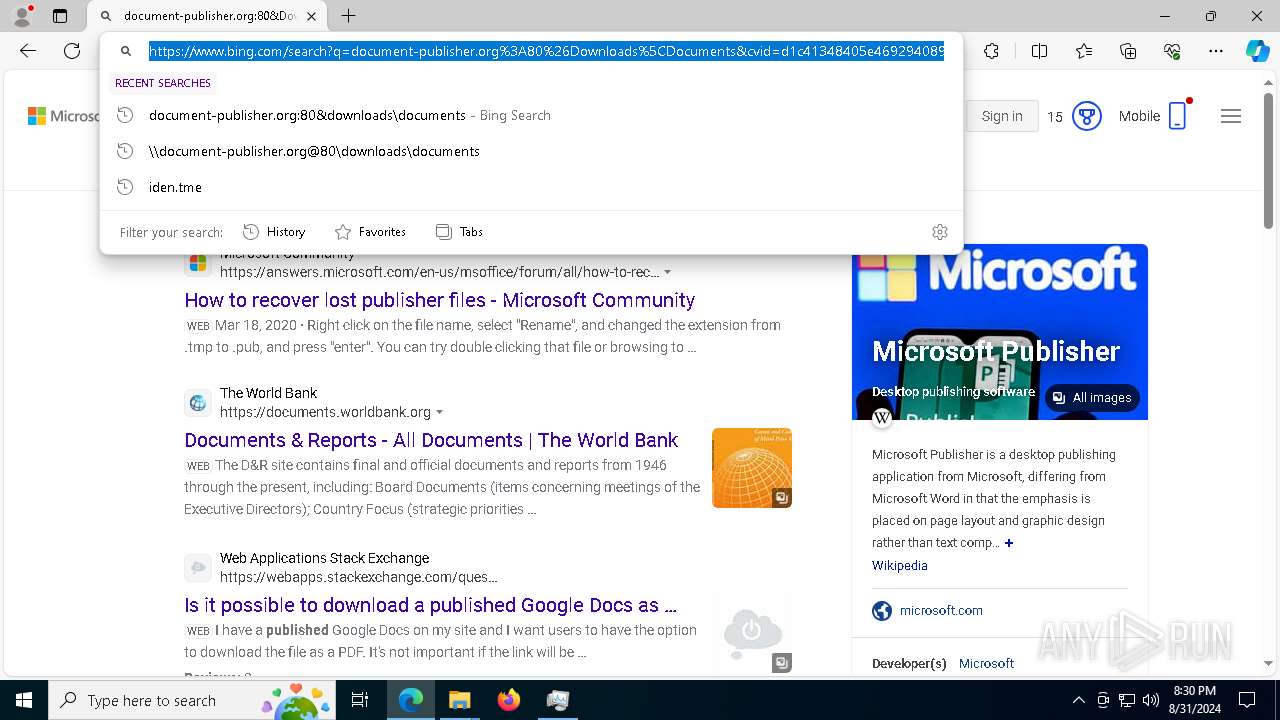This screenshot has width=1280, height=720.
Task: Open the notification center icon
Action: point(1247,700)
